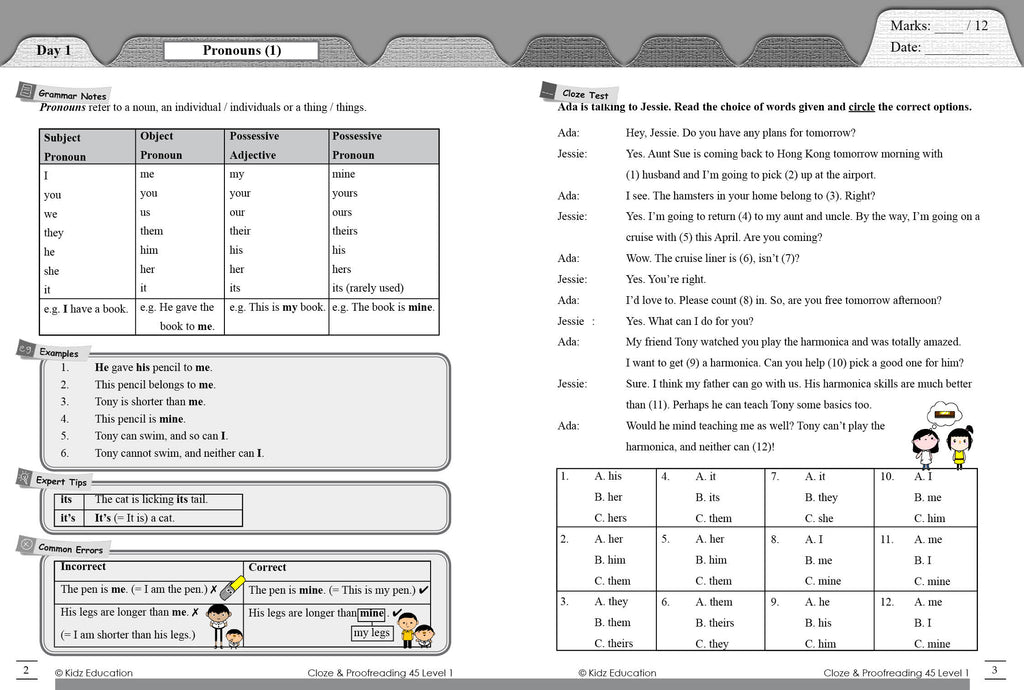
Task: Select the 'Possessive Pronoun' column header
Action: [384, 146]
